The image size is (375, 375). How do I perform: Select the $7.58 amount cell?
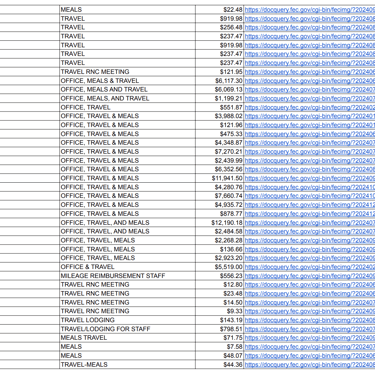click(220, 347)
